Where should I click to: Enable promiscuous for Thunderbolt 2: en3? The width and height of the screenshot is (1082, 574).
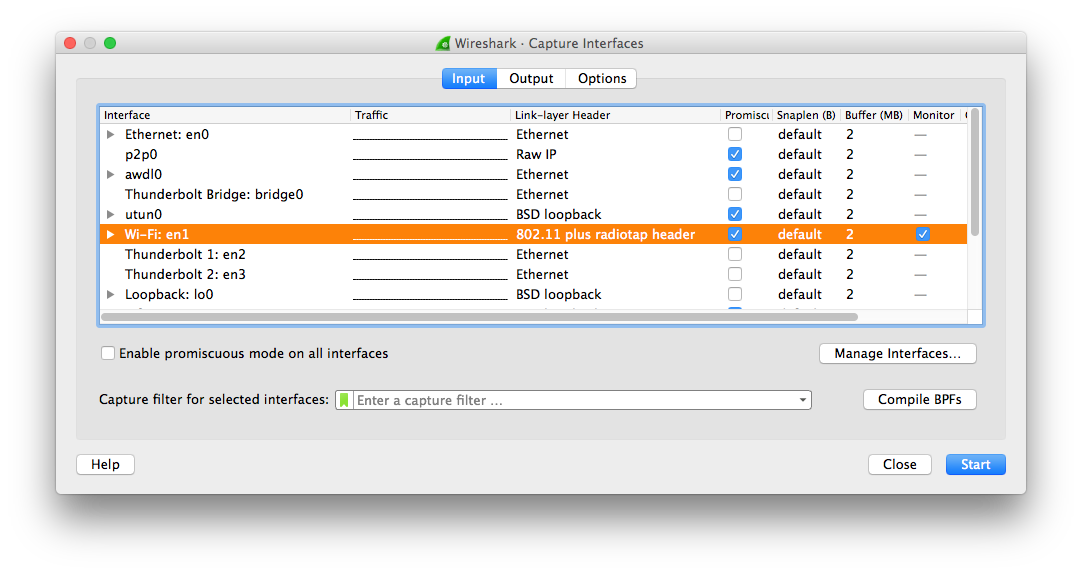point(735,275)
